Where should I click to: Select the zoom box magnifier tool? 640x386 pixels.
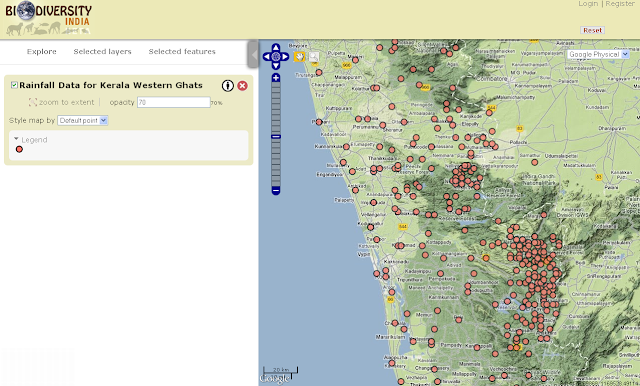click(314, 57)
